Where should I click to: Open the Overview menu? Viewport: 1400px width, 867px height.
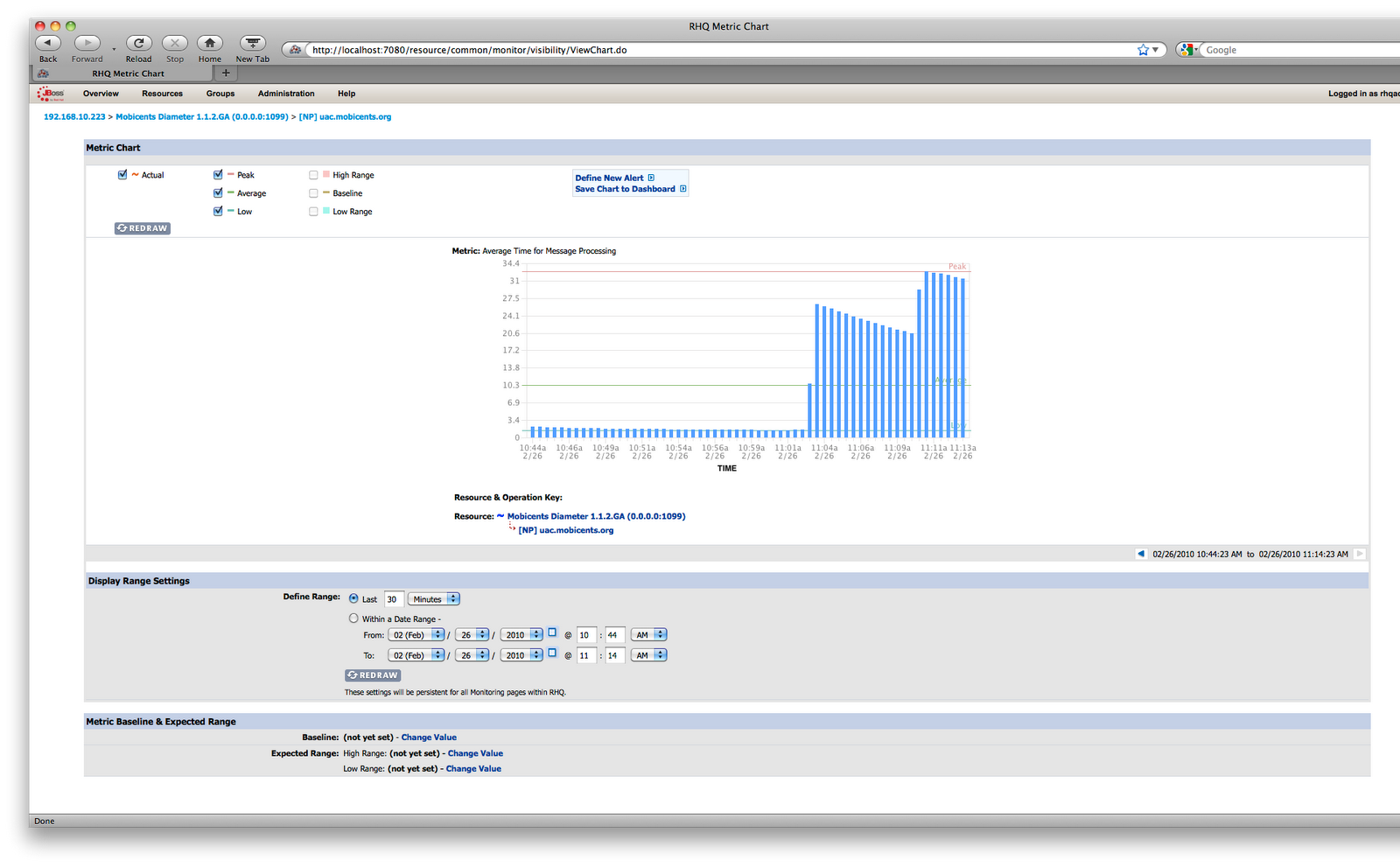[x=101, y=94]
